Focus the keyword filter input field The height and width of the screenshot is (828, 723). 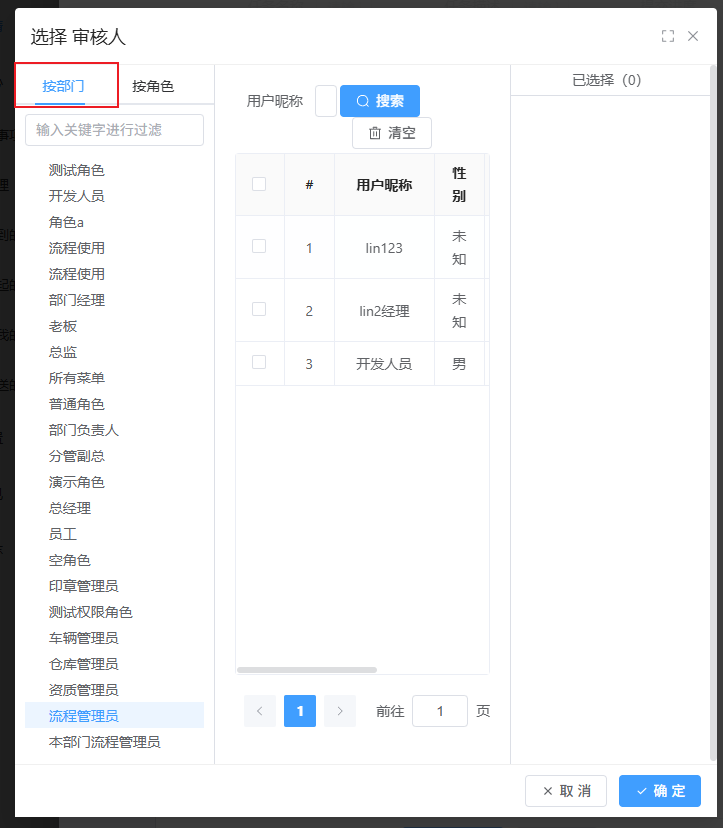[114, 130]
